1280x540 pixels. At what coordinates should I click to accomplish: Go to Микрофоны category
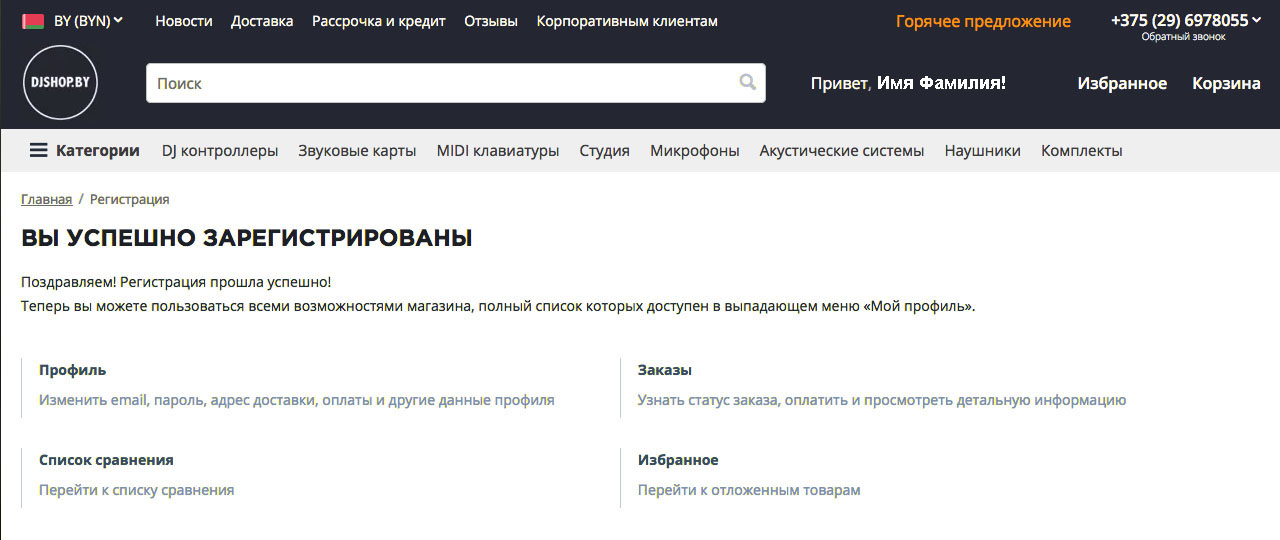point(695,151)
